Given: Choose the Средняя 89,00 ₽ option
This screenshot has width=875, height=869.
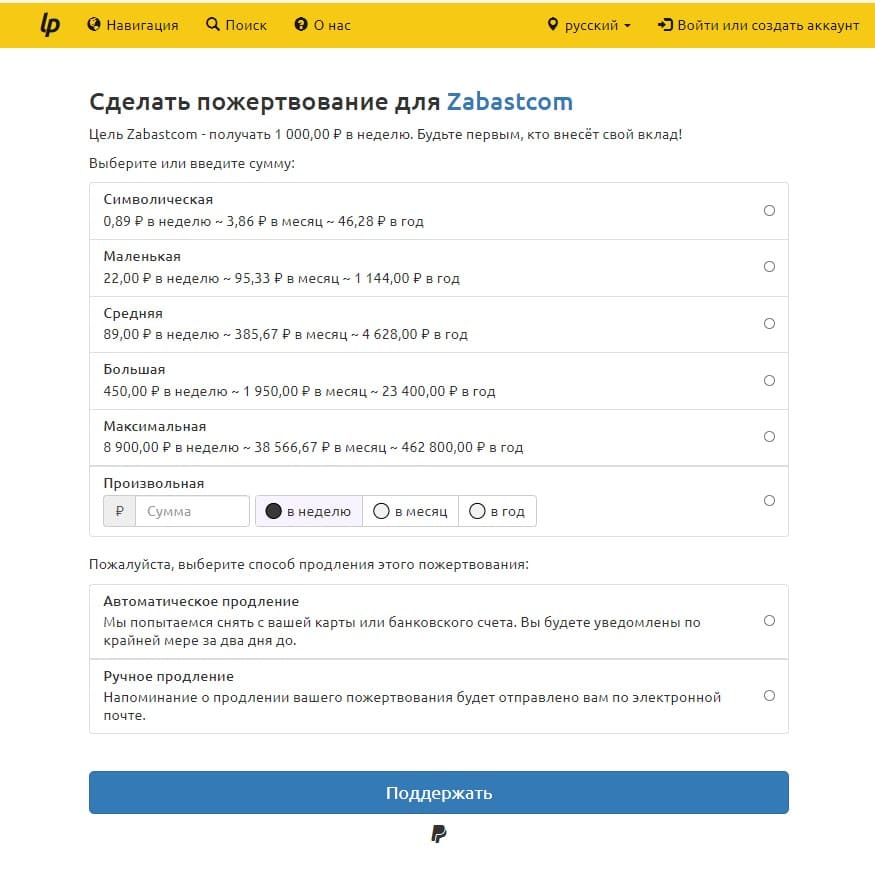Looking at the screenshot, I should [x=768, y=323].
